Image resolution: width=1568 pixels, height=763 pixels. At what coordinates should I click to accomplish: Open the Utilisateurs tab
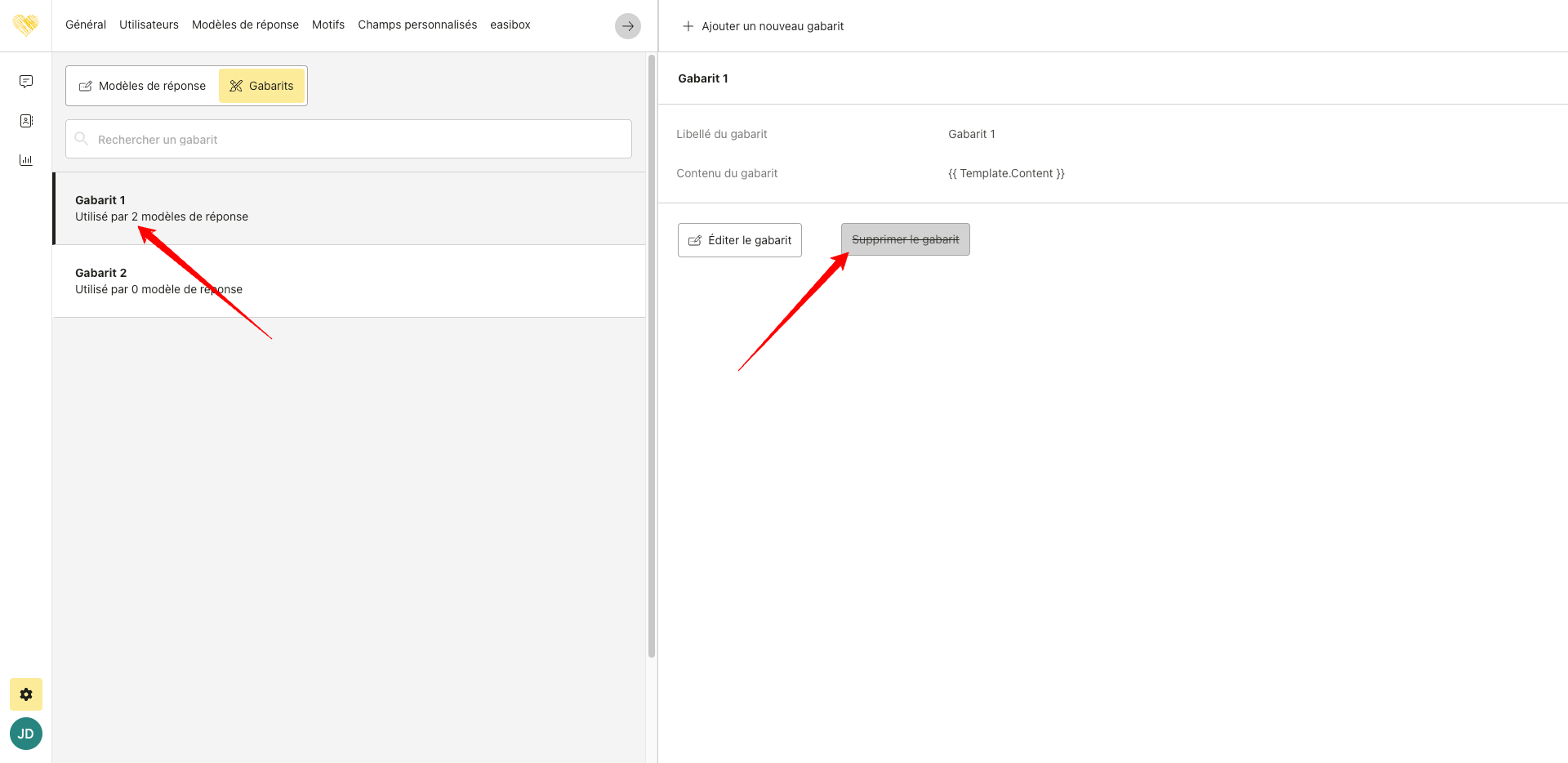[x=149, y=25]
